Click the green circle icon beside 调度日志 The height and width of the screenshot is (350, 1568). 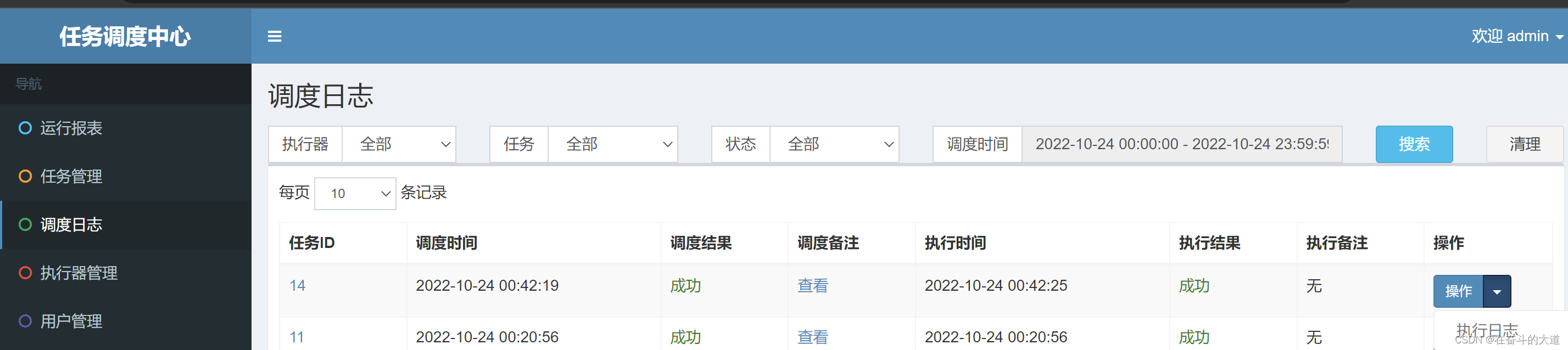tap(25, 225)
